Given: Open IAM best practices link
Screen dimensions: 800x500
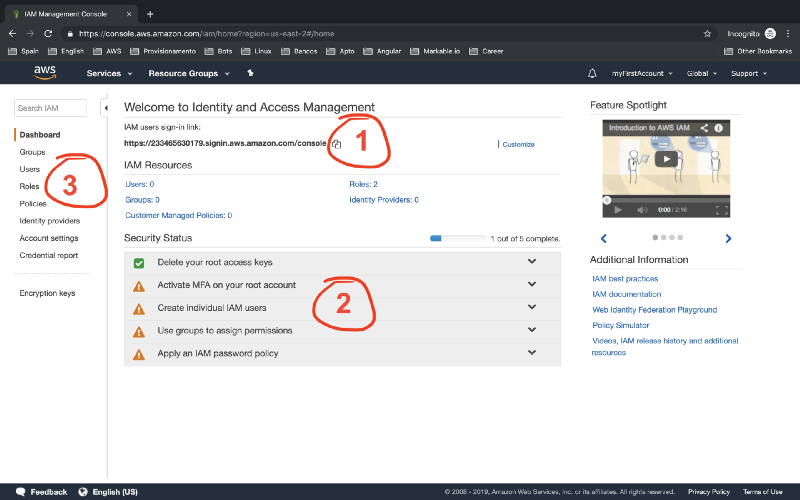Looking at the screenshot, I should (x=625, y=279).
